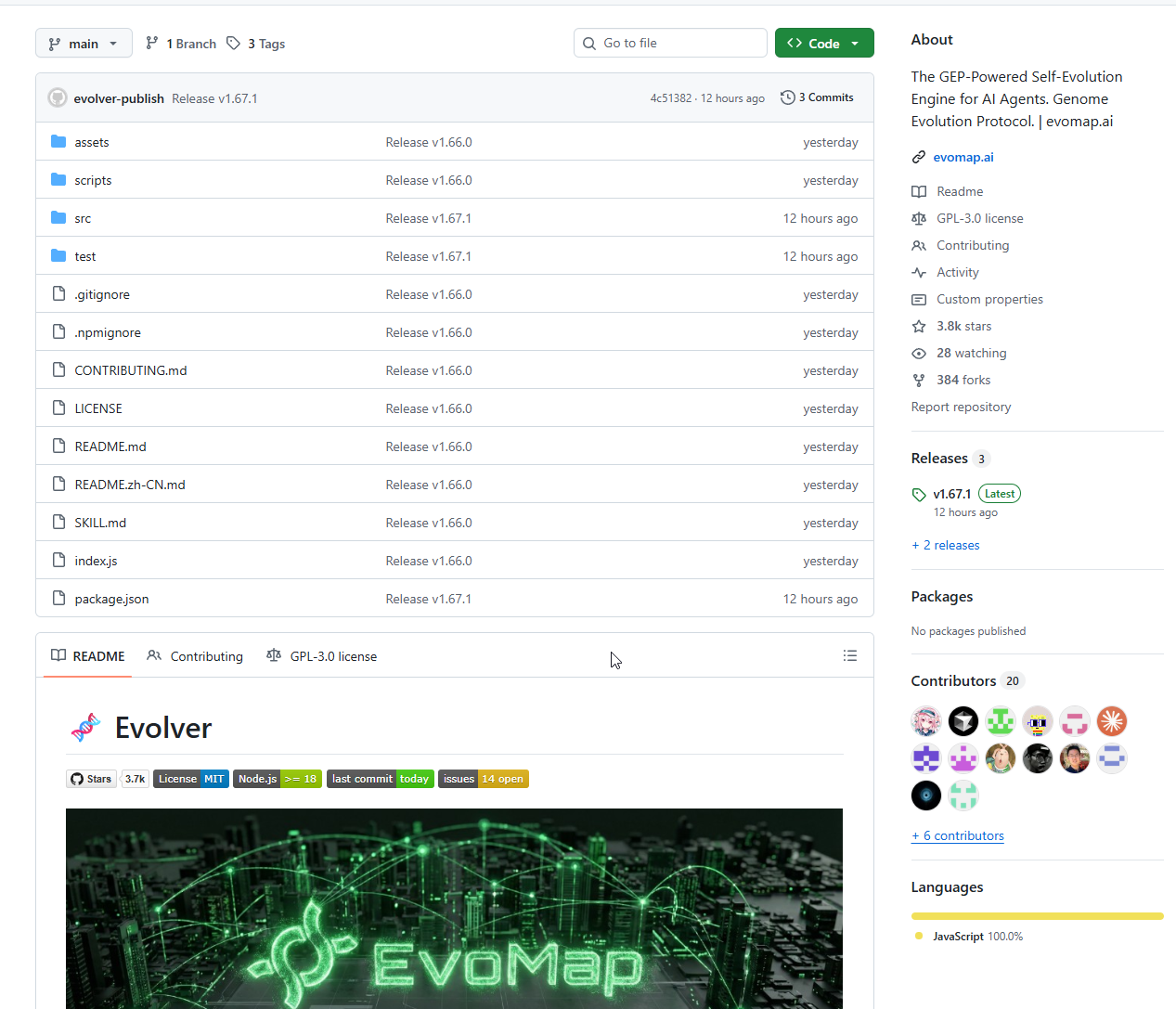Click the 28 watching eye icon
This screenshot has width=1176, height=1009.
(x=919, y=353)
